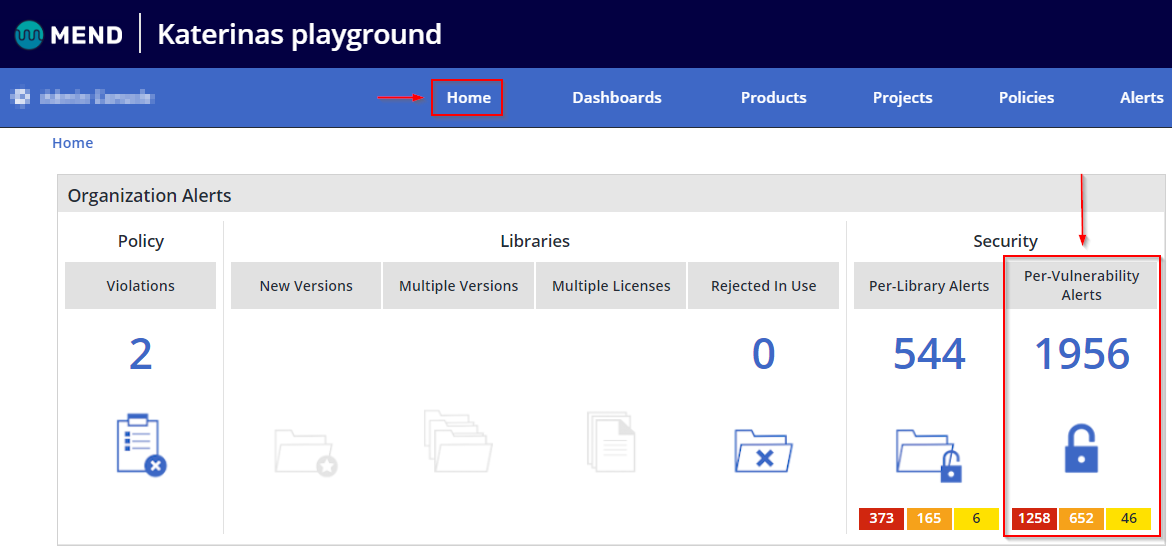Viewport: 1172px width, 550px height.
Task: Click the Home breadcrumb link
Action: coord(72,143)
